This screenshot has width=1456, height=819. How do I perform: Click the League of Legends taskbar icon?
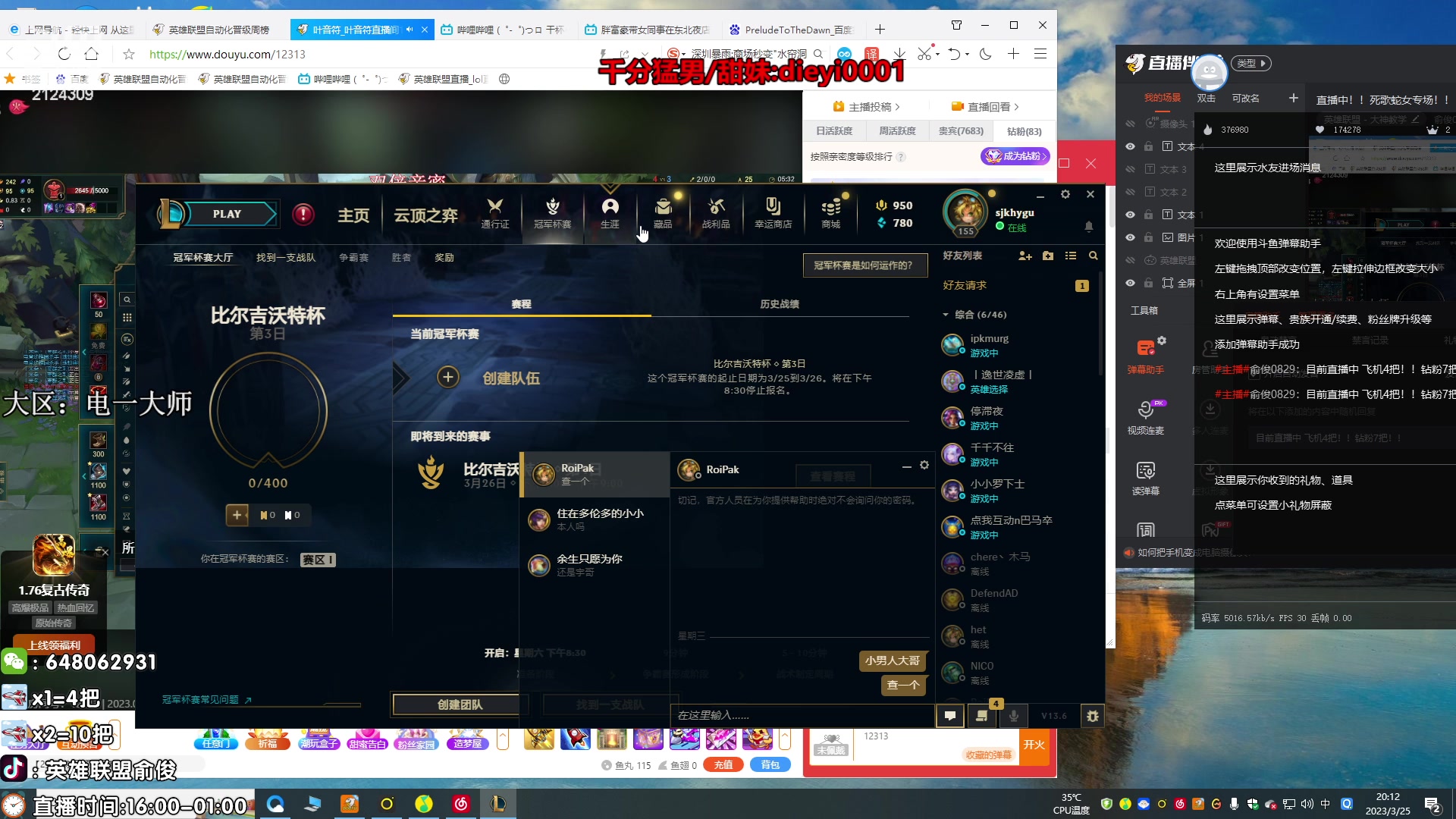(498, 804)
